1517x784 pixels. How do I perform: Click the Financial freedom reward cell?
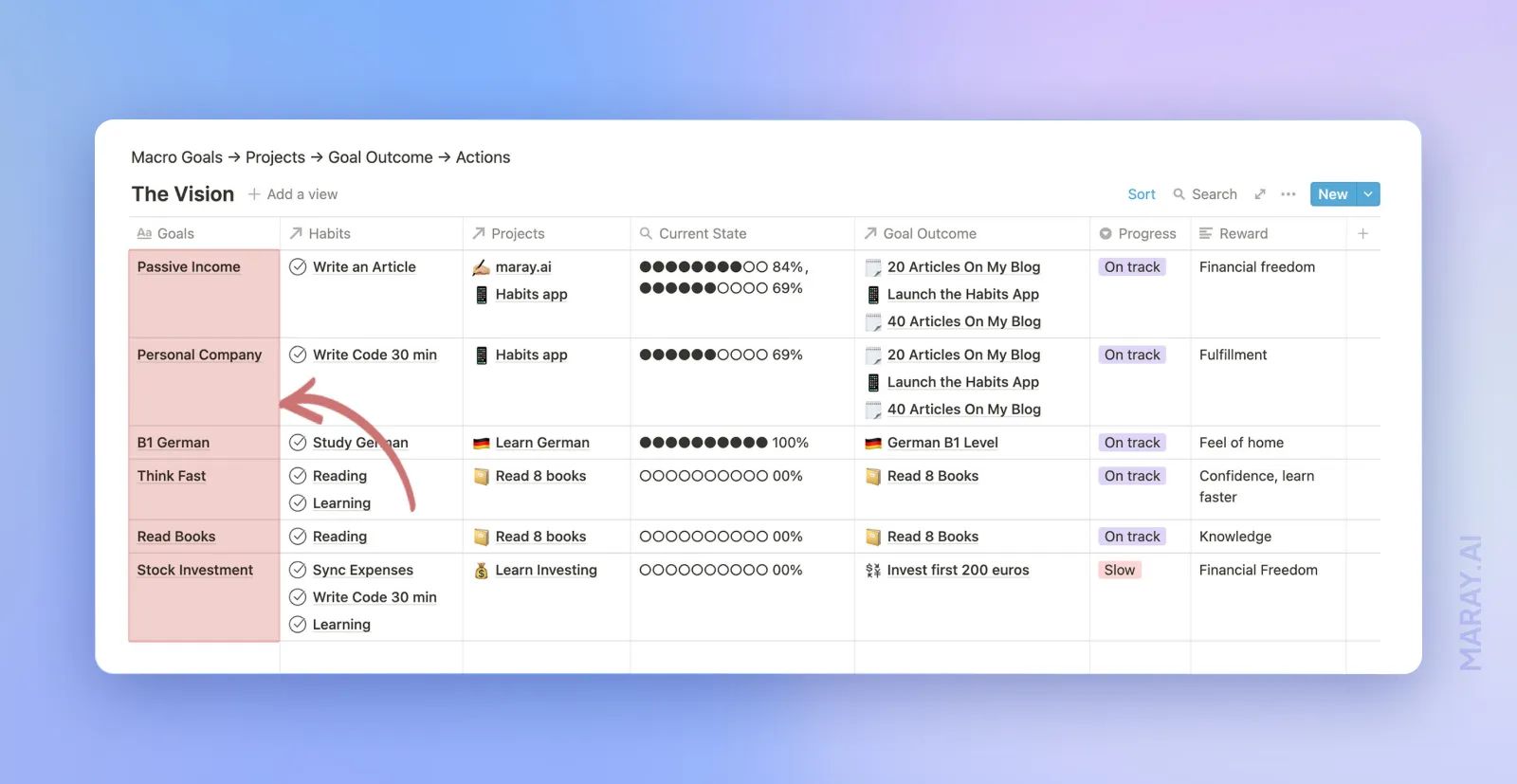coord(1268,294)
